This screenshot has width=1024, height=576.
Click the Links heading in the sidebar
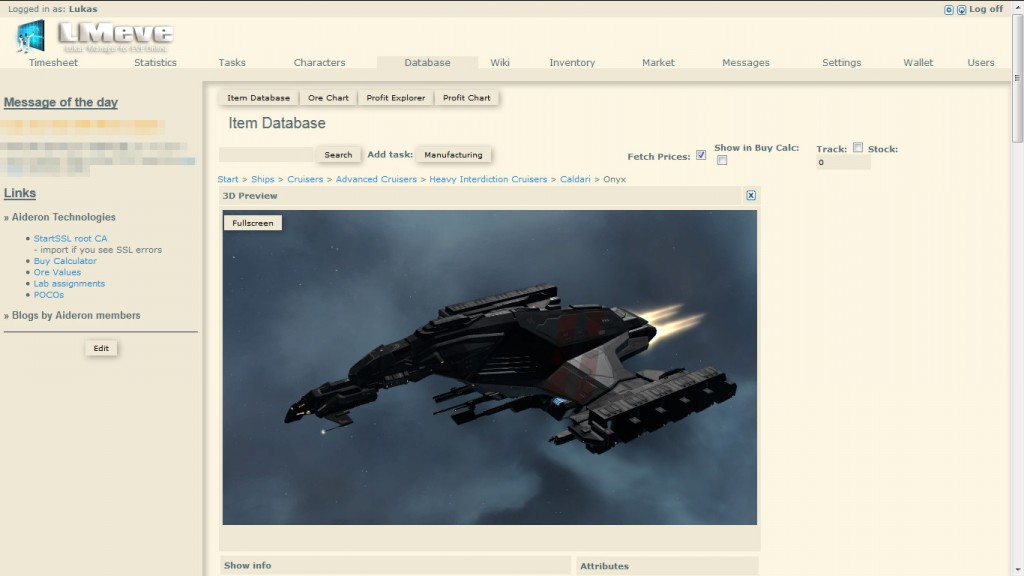pos(20,193)
